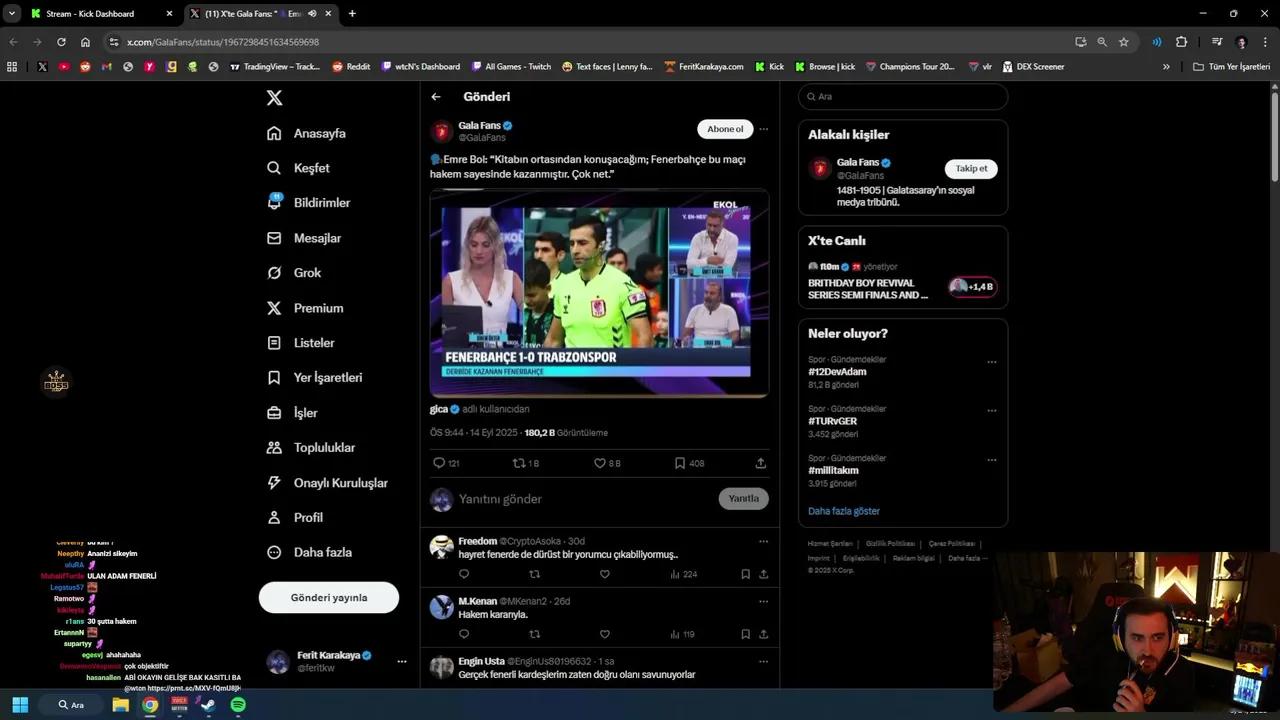
Task: Open Bildirimler notifications
Action: (308, 202)
